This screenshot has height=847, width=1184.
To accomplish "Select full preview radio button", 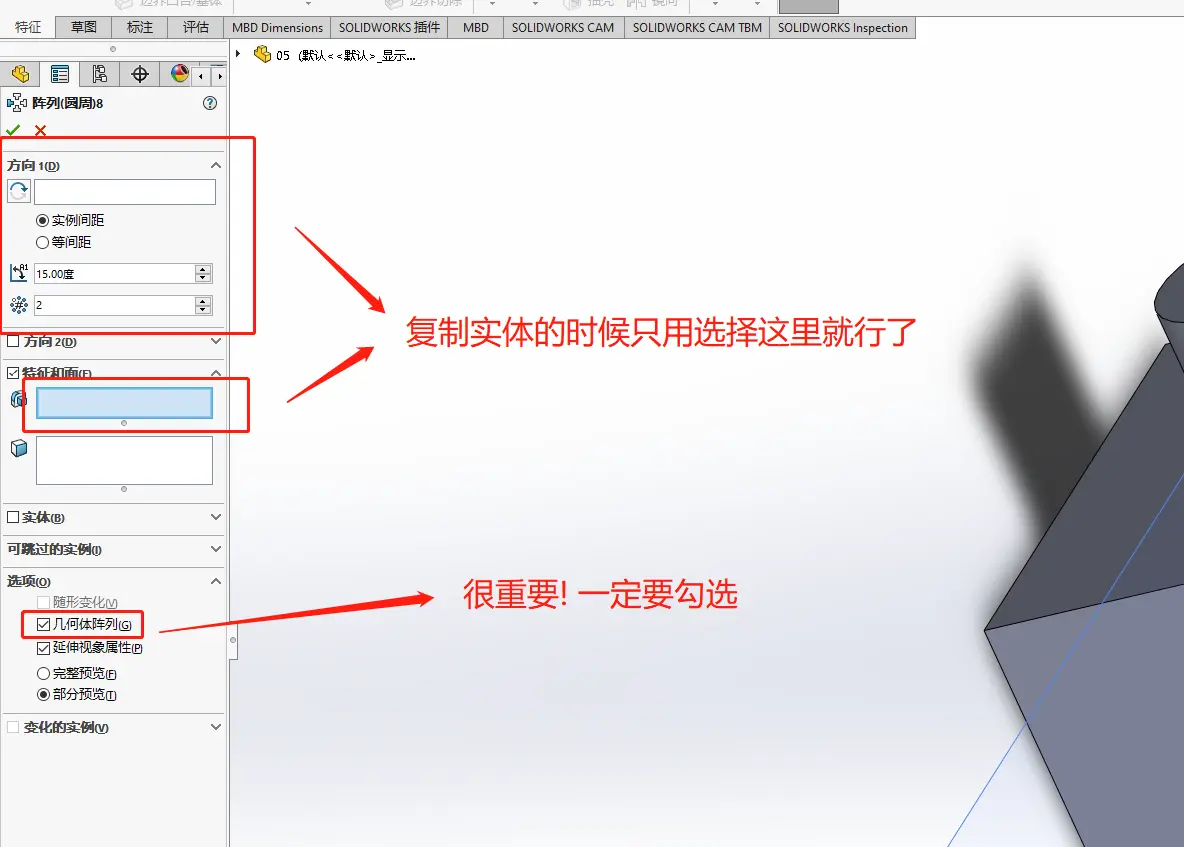I will pos(44,673).
